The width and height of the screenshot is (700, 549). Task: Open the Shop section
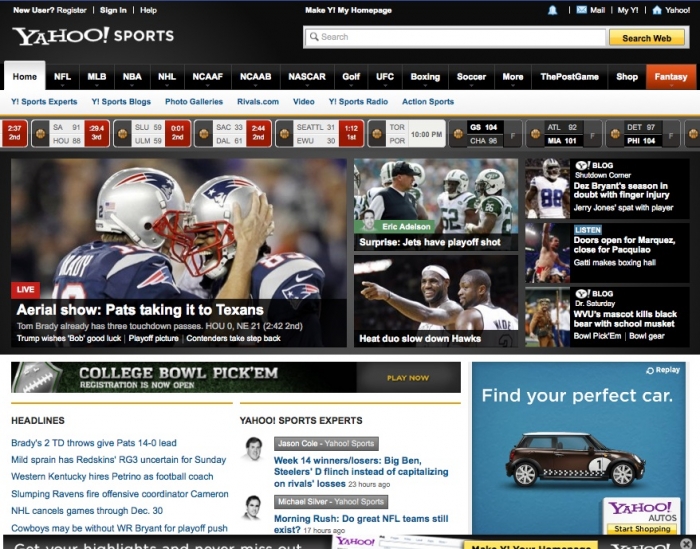[627, 77]
